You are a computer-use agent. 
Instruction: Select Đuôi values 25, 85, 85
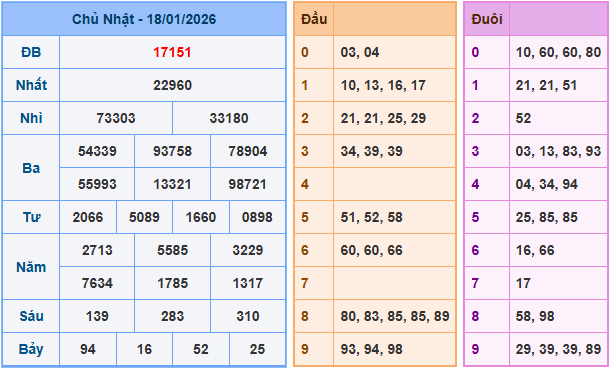(546, 217)
